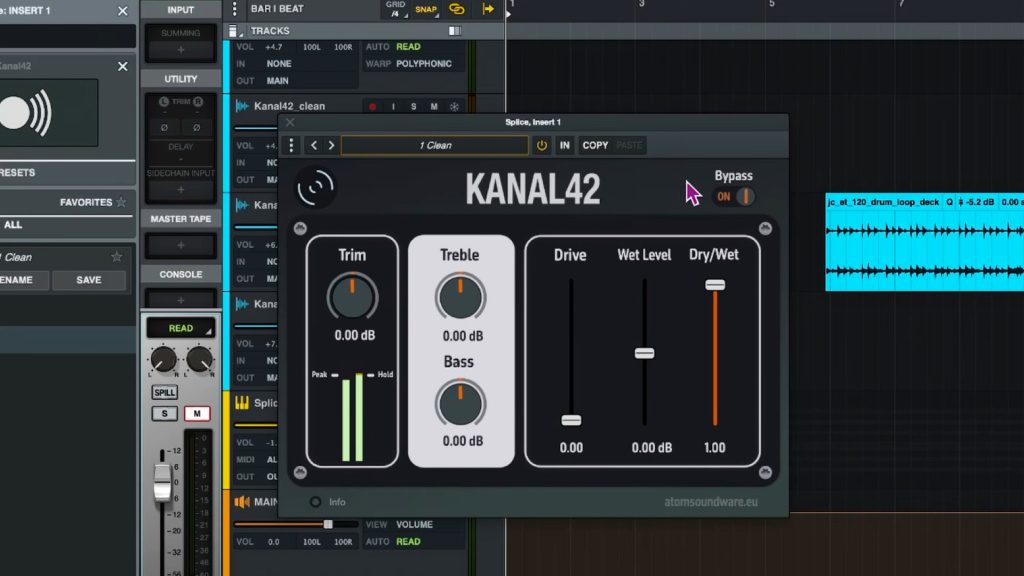The height and width of the screenshot is (576, 1024).
Task: Add a Sidechain Input with plus
Action: [x=181, y=189]
